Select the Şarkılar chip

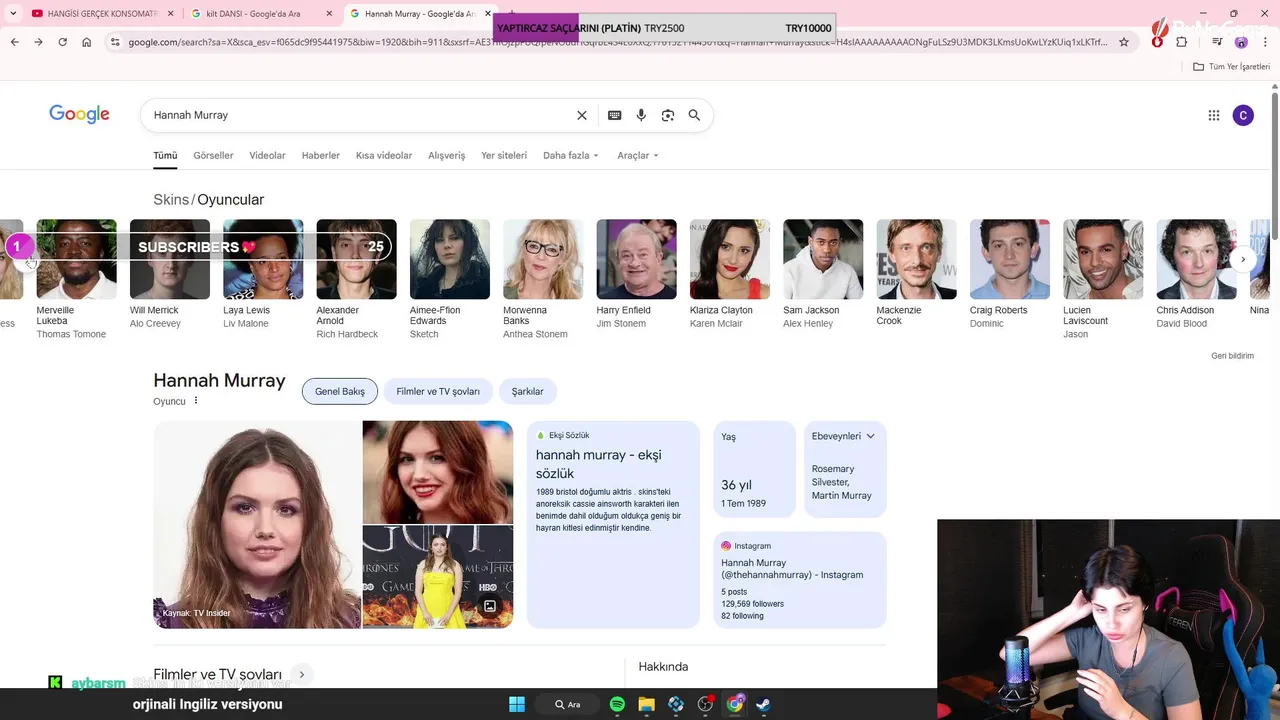coord(528,391)
